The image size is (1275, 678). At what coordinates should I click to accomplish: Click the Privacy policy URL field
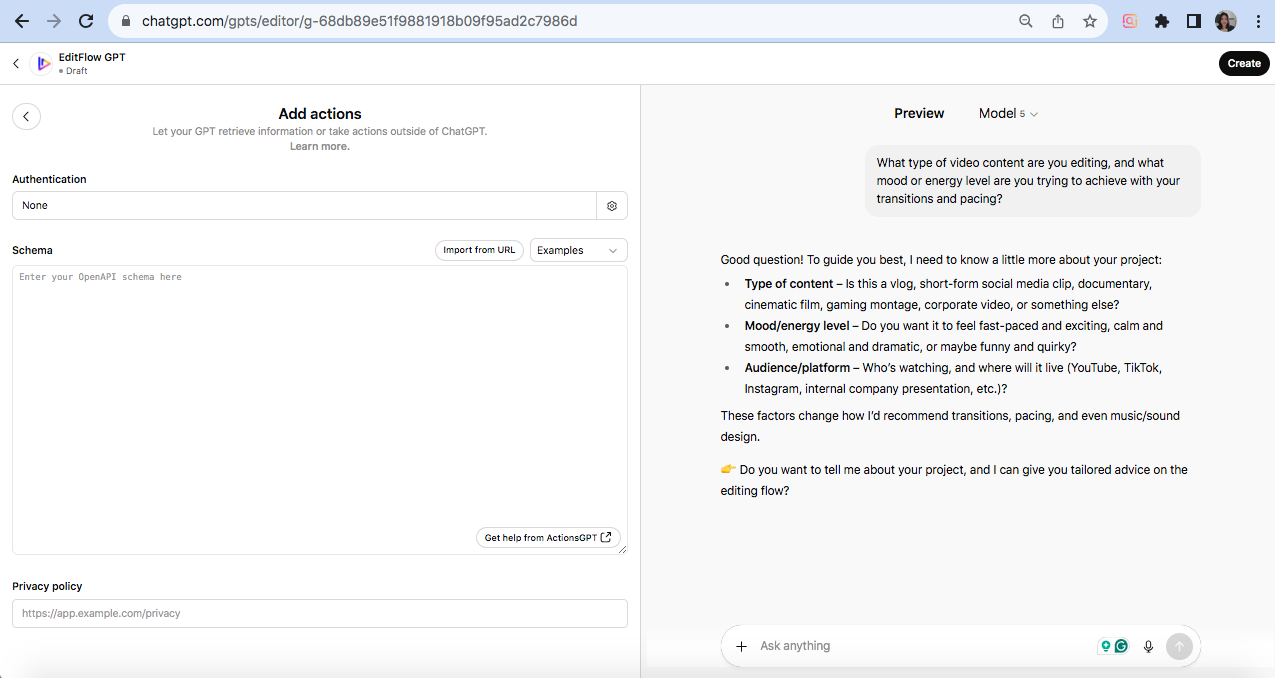click(319, 613)
